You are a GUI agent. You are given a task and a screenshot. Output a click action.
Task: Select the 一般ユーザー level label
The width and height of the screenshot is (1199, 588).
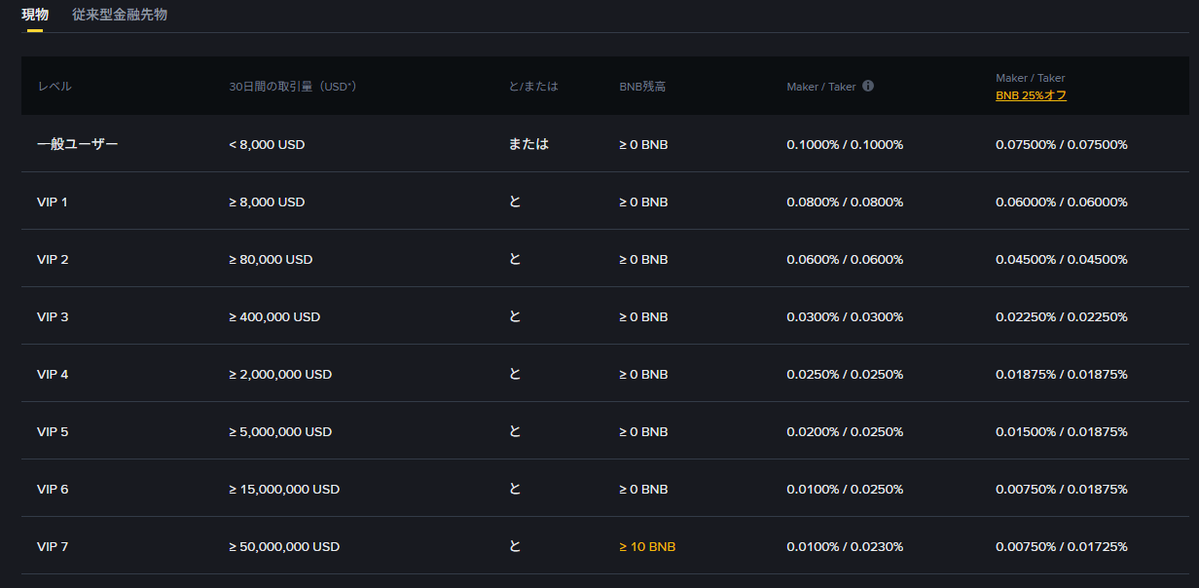tap(77, 144)
